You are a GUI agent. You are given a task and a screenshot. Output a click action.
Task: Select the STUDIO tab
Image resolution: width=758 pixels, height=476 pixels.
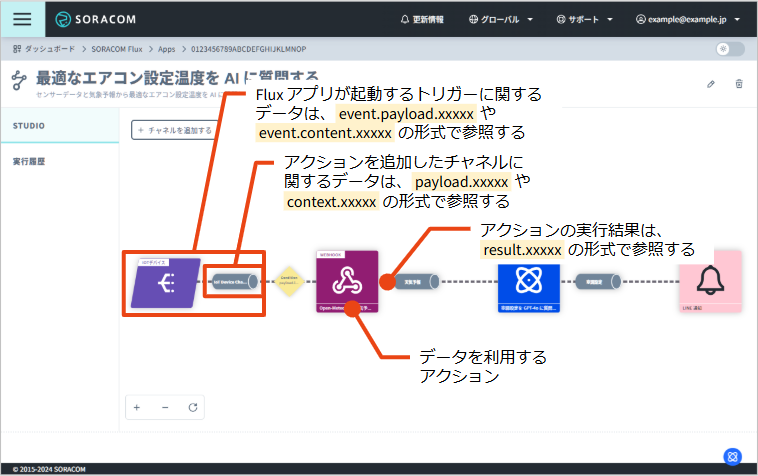pos(60,126)
